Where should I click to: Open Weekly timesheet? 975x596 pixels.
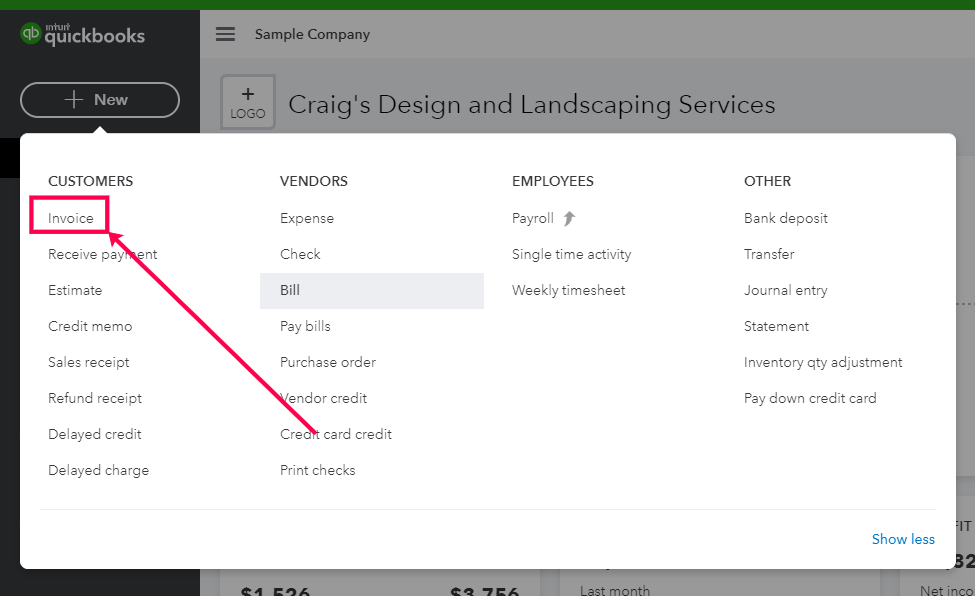coord(568,291)
